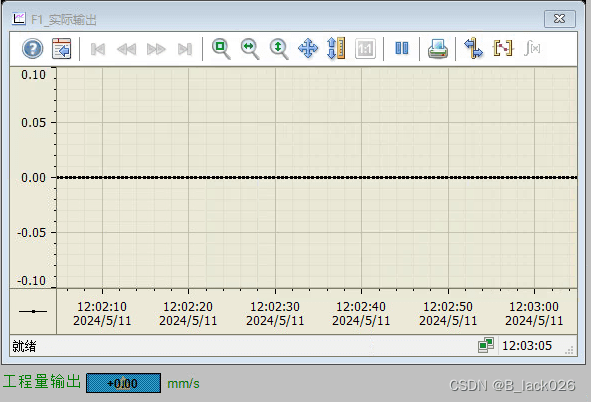
Task: Select the move axes area ruler tool
Action: click(336, 48)
